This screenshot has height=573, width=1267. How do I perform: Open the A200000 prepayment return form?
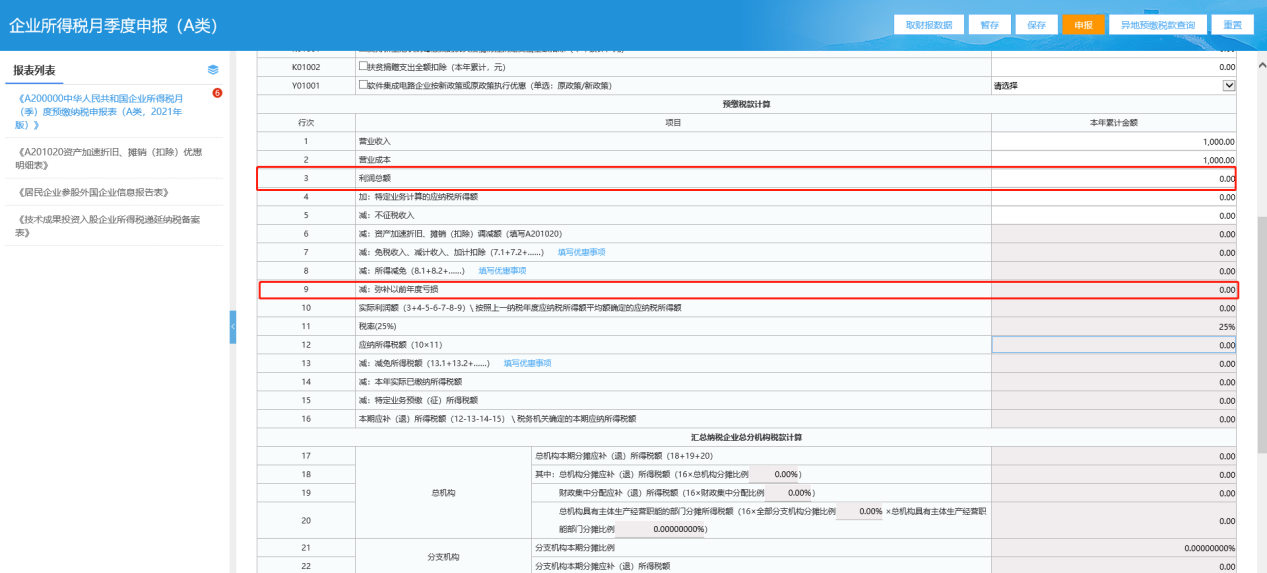click(x=102, y=111)
